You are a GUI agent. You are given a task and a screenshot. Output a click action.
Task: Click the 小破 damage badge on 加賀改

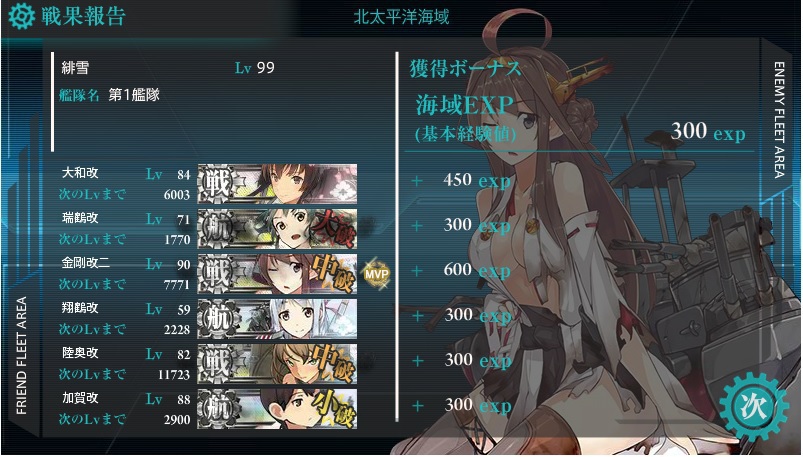(334, 409)
